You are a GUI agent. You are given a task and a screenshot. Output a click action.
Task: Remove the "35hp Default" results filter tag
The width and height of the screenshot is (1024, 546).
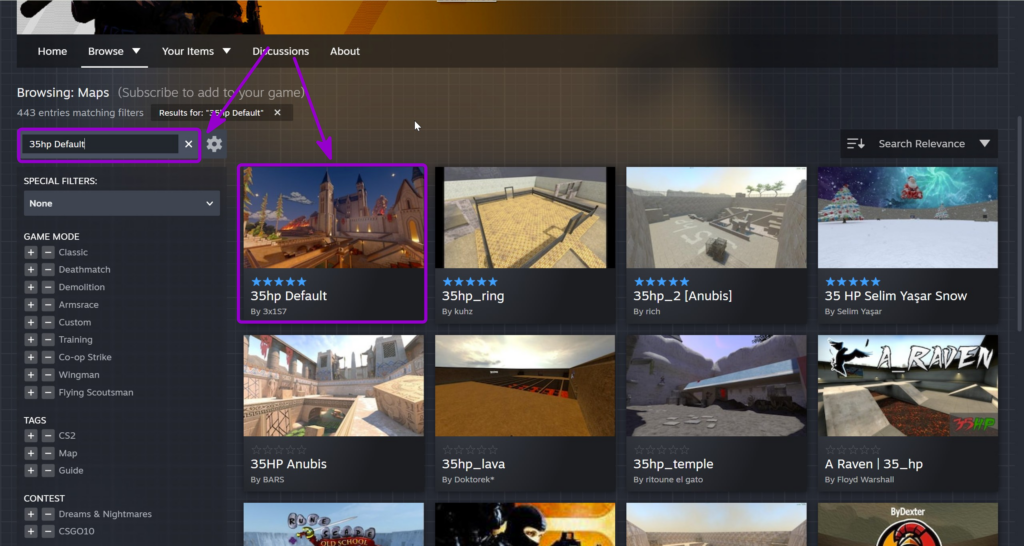click(x=278, y=112)
